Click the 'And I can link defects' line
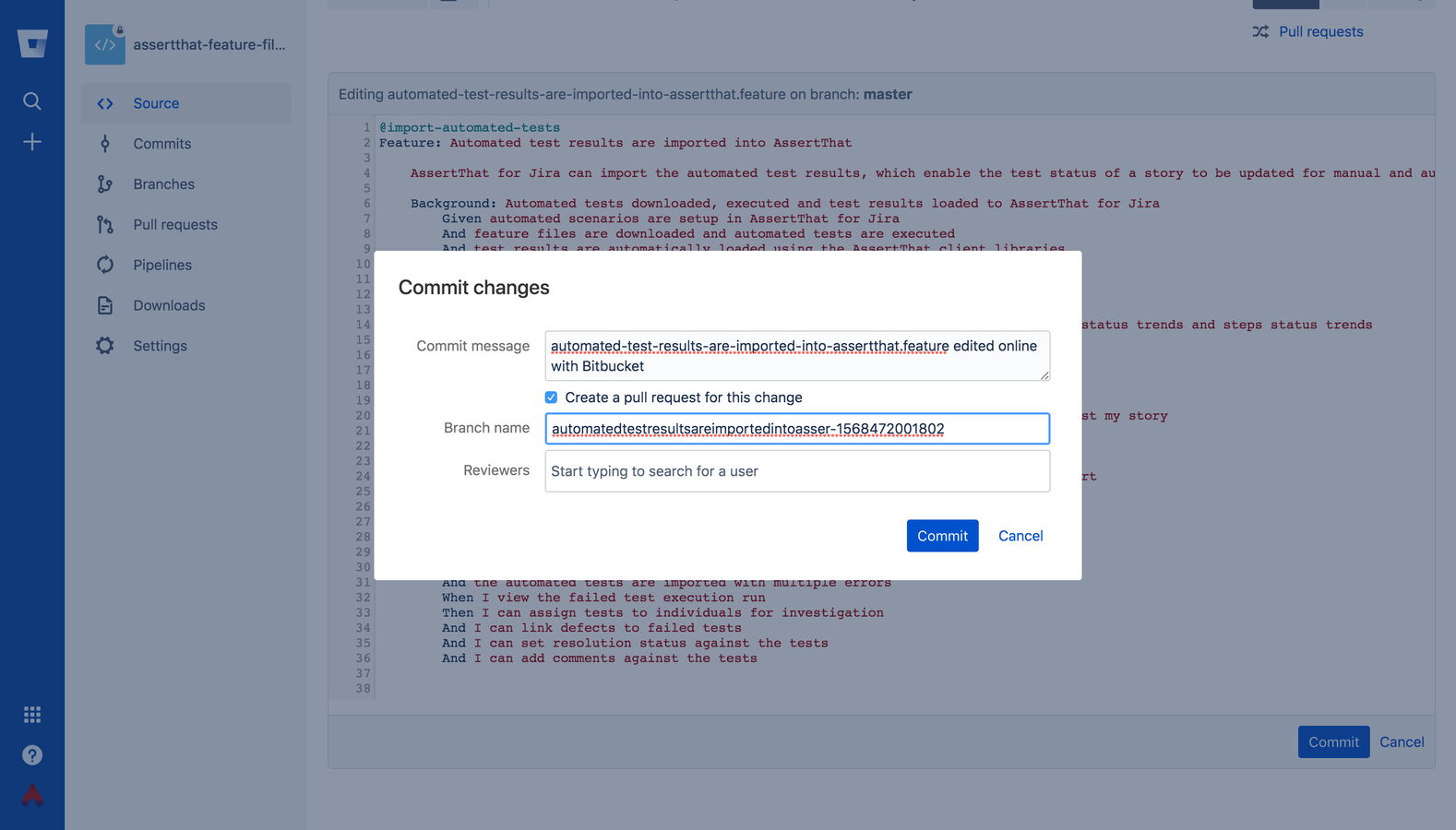The image size is (1456, 830). (x=591, y=628)
